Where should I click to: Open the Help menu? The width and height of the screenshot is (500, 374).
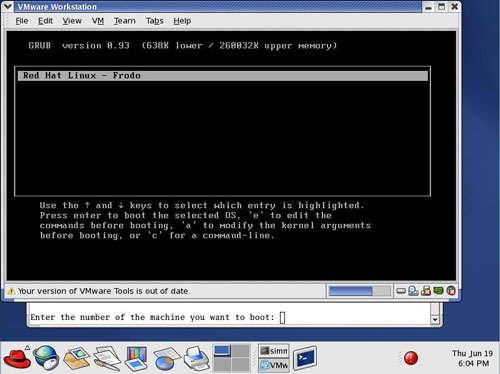coord(182,21)
